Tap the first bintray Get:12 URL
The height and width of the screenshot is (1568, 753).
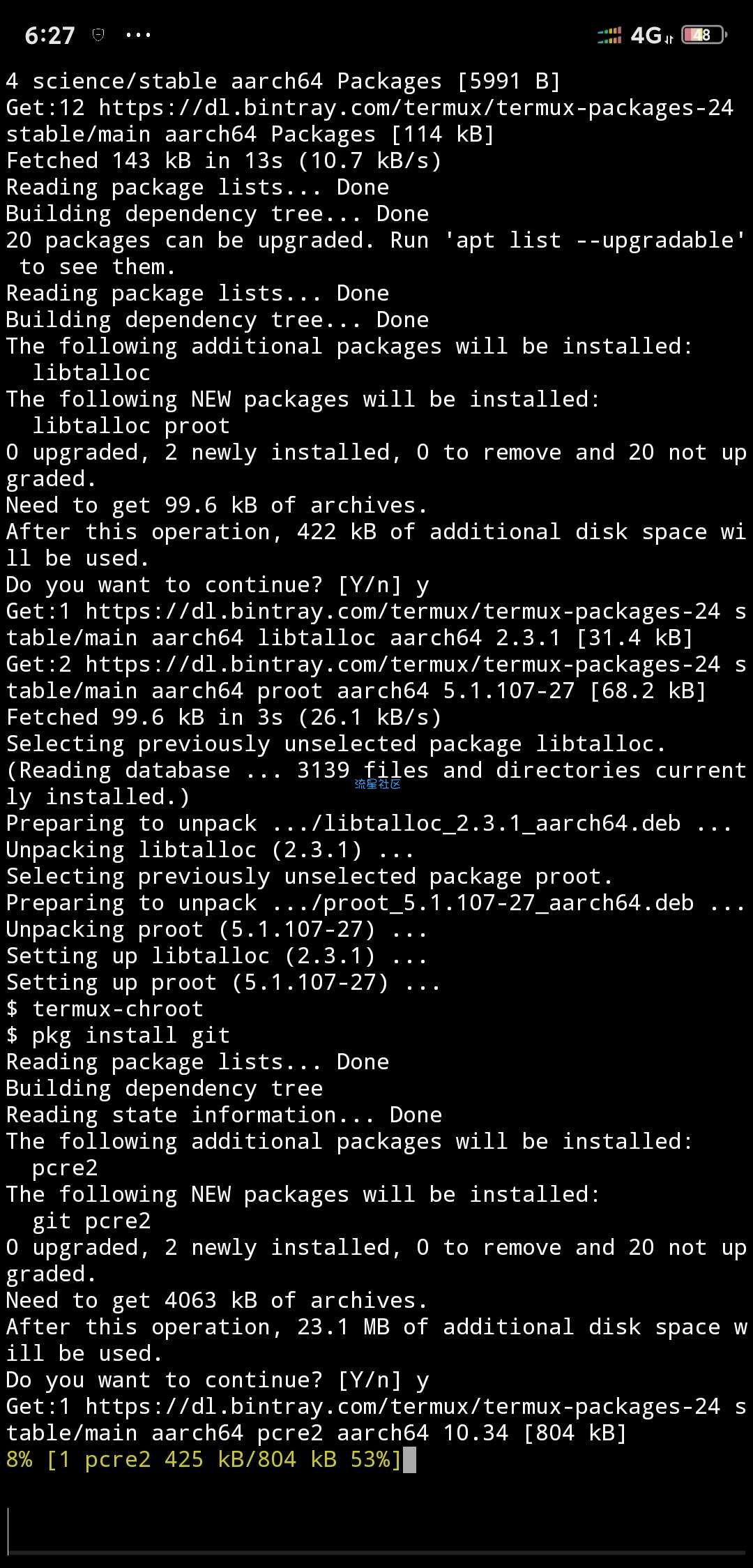click(416, 108)
